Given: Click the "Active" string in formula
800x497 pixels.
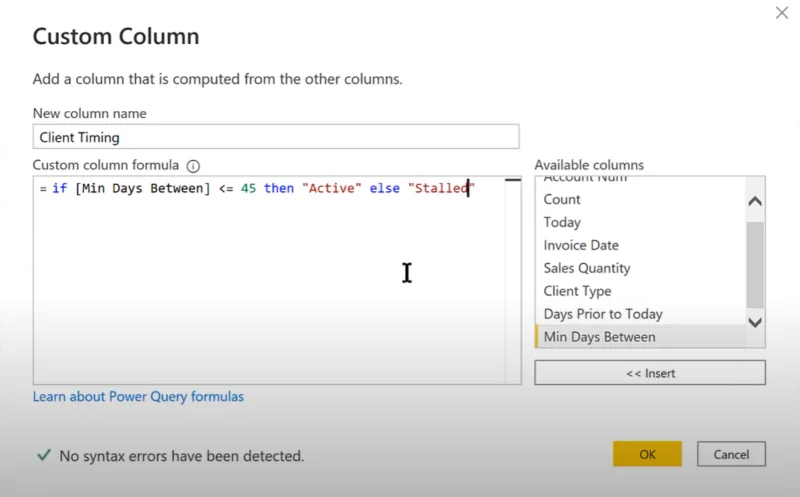Looking at the screenshot, I should click(332, 188).
